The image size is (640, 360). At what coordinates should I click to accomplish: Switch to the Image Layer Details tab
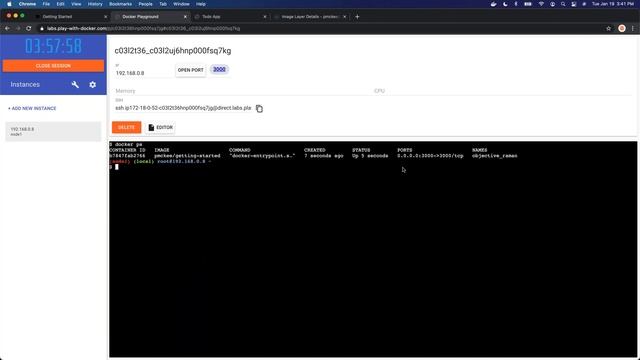tap(309, 17)
